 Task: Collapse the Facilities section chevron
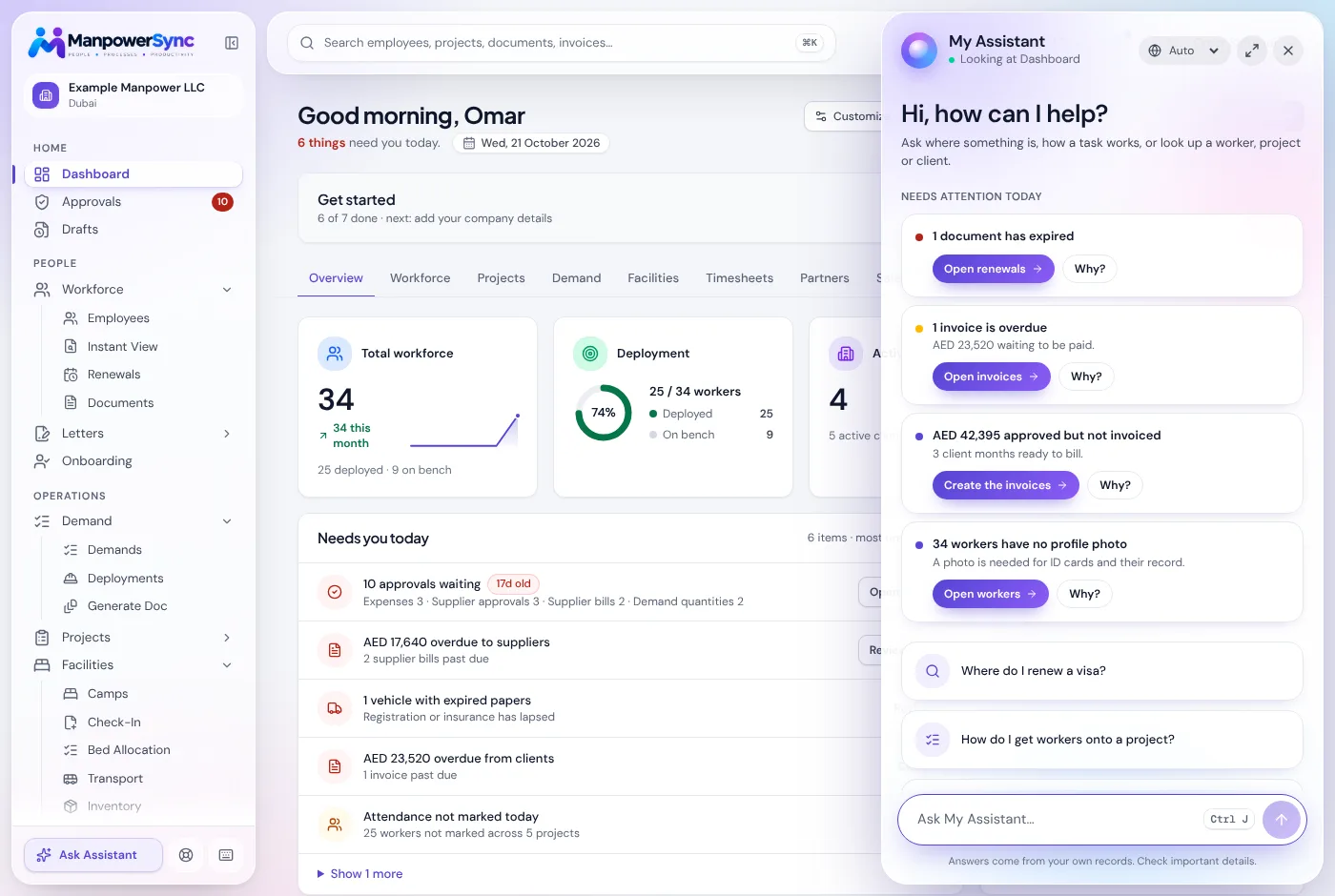(227, 665)
